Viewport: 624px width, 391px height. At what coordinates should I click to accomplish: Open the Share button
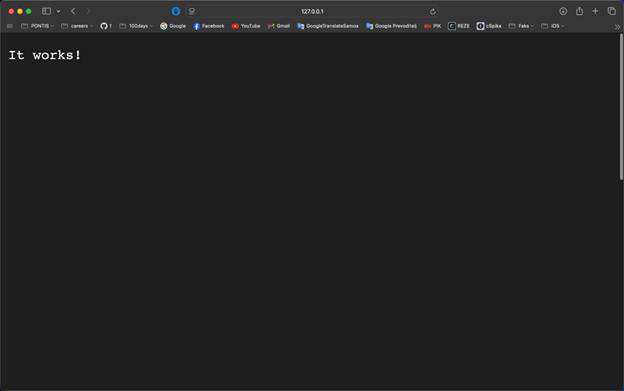(579, 11)
